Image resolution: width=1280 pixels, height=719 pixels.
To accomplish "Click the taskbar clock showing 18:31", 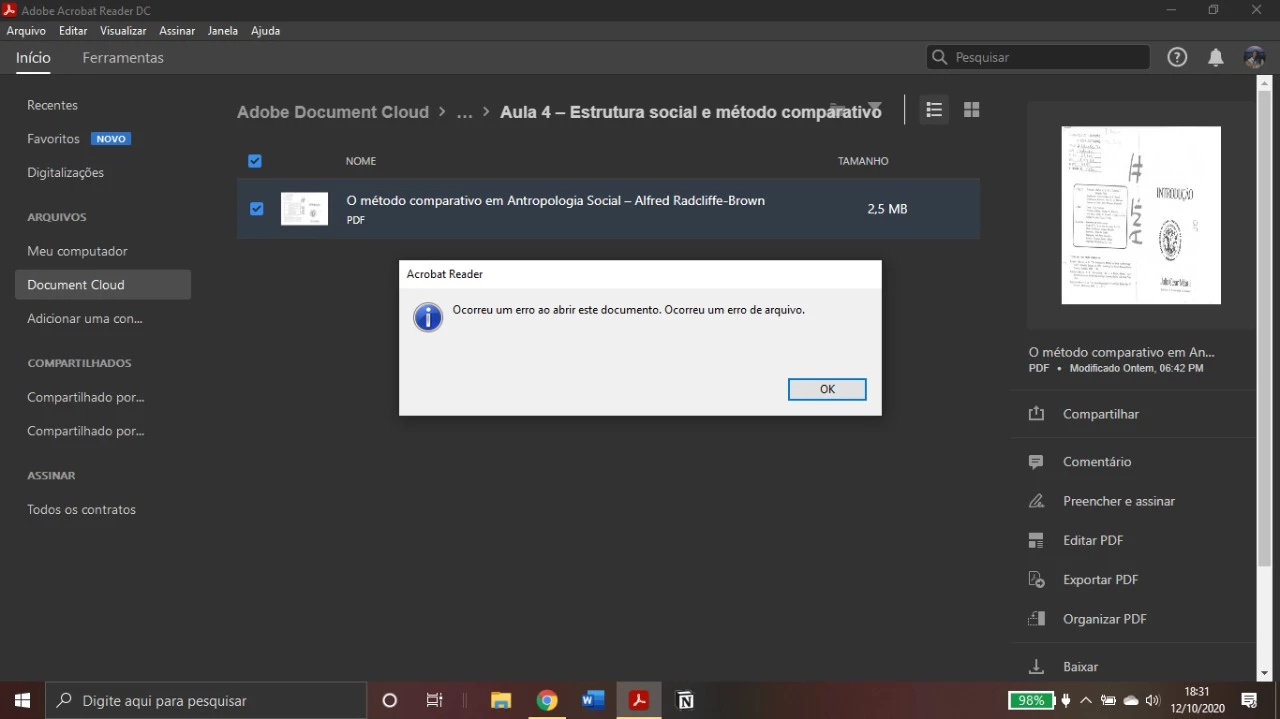I will [x=1197, y=700].
